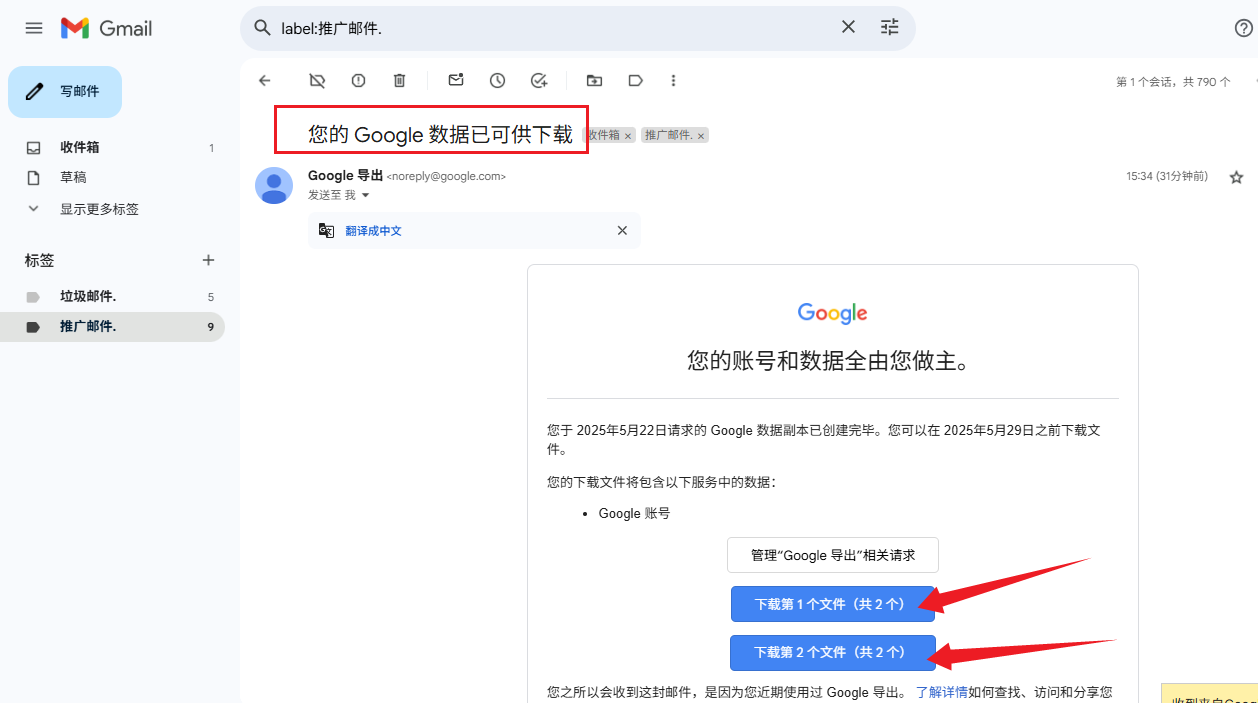Expand recipient details dropdown arrow
Viewport: 1258px width, 703px height.
tap(365, 195)
